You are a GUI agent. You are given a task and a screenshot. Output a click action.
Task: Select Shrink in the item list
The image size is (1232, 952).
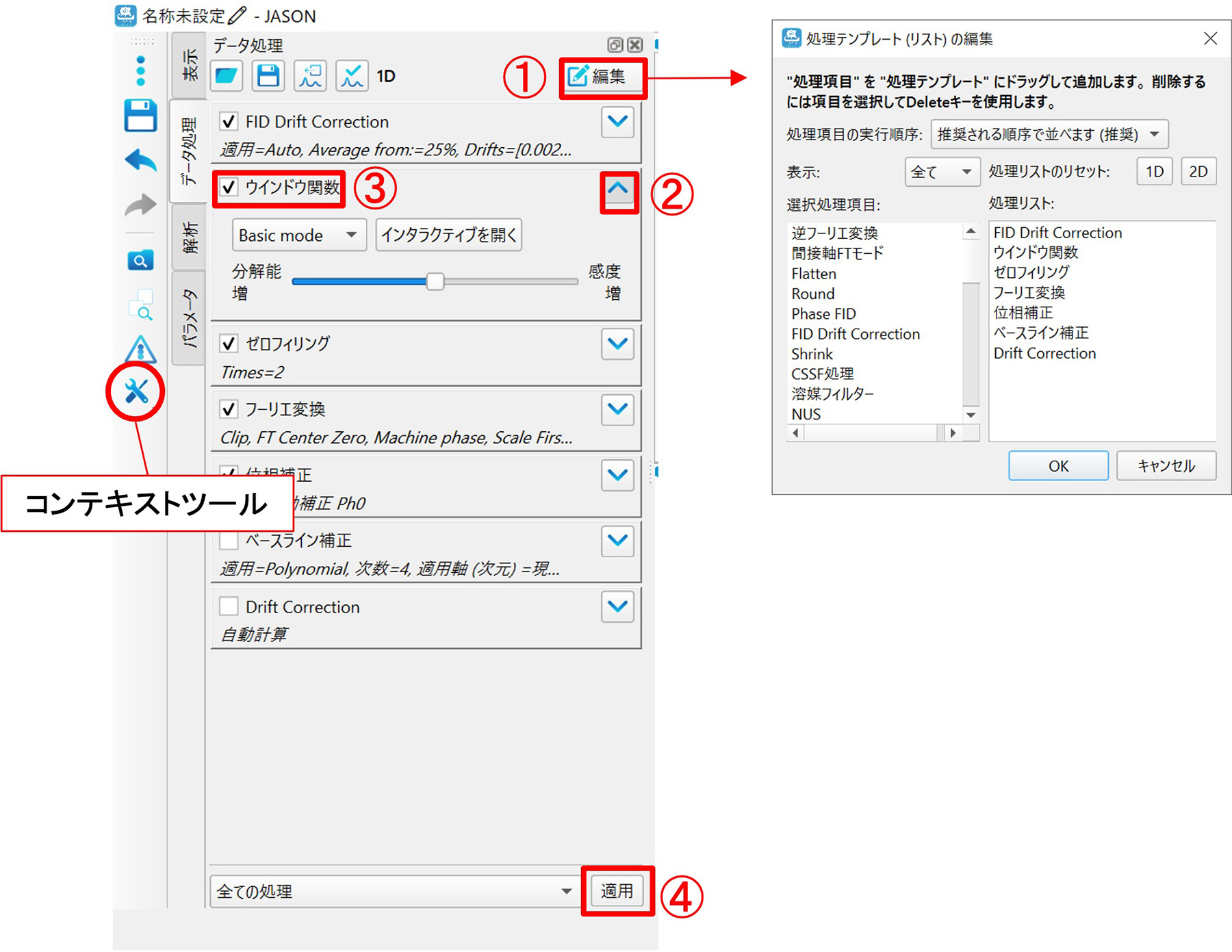(812, 354)
